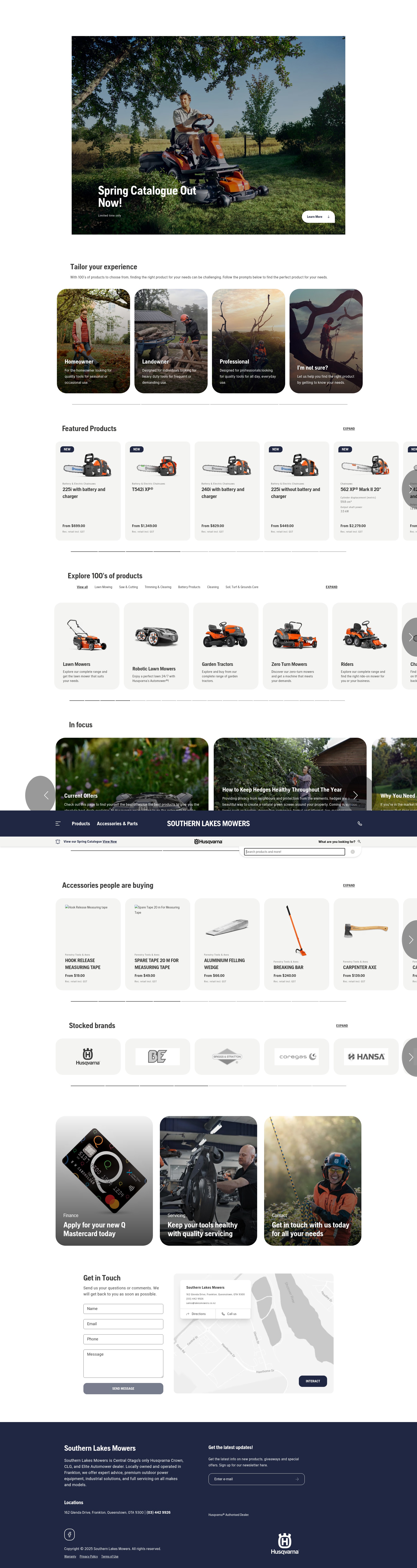Open the Servicing promo card

click(208, 1181)
